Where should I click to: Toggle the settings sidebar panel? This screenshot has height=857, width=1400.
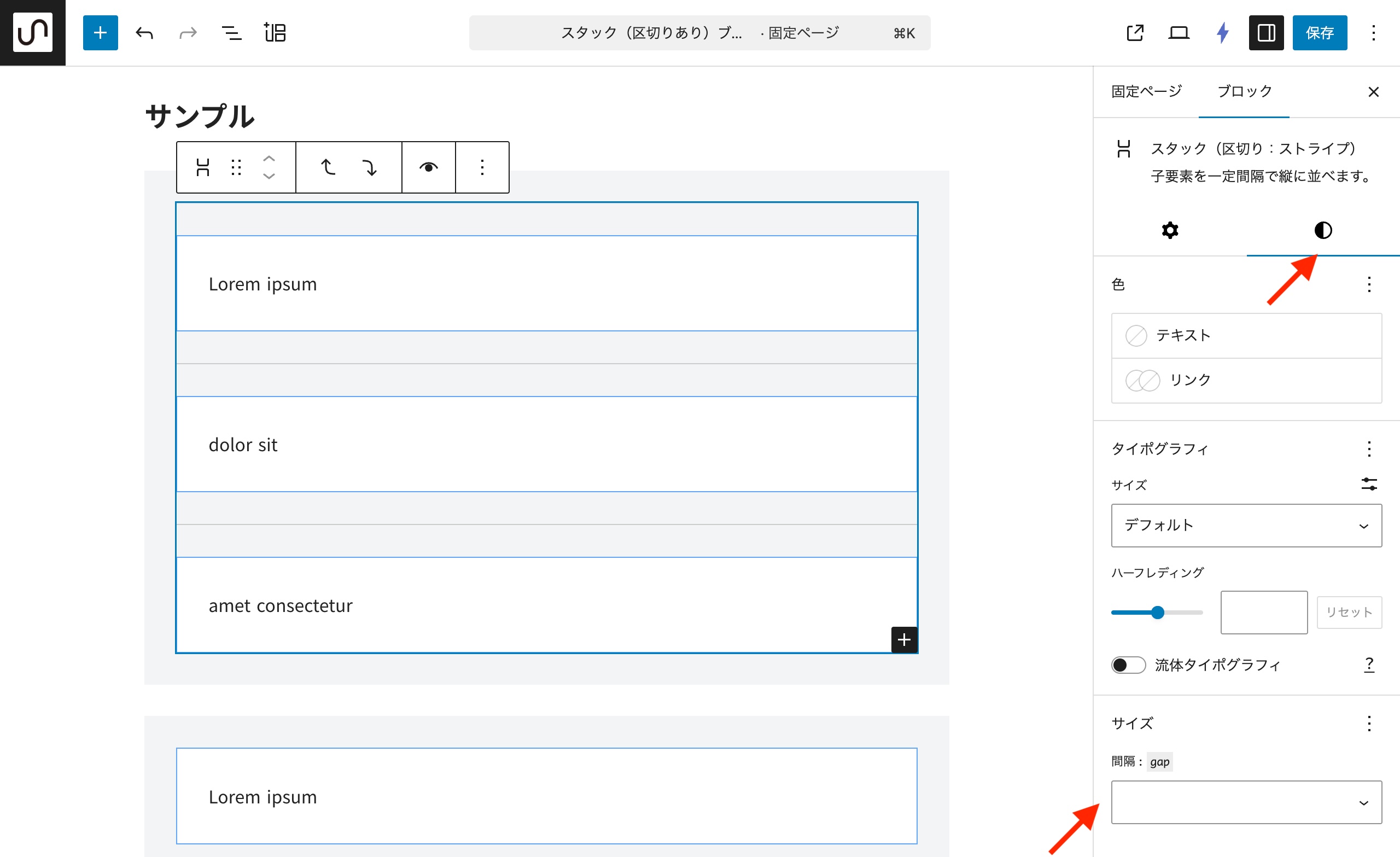(x=1265, y=33)
